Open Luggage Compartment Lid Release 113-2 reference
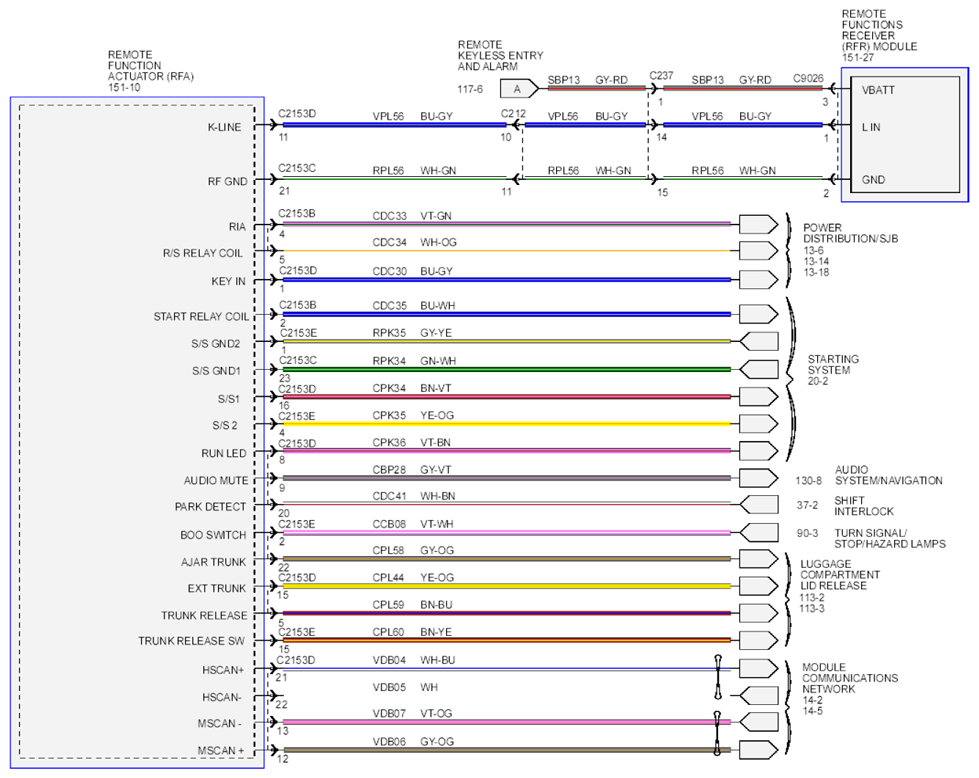This screenshot has height=778, width=979. (812, 598)
